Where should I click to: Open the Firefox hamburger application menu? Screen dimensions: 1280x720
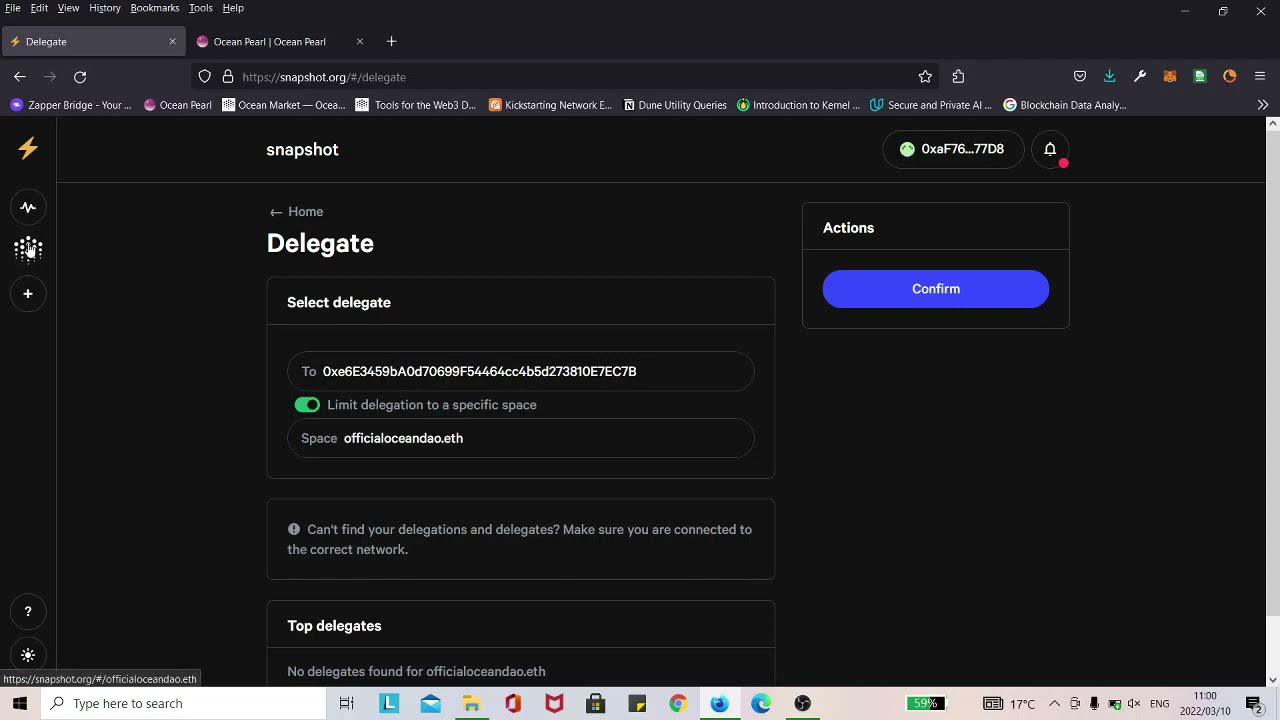point(1260,76)
